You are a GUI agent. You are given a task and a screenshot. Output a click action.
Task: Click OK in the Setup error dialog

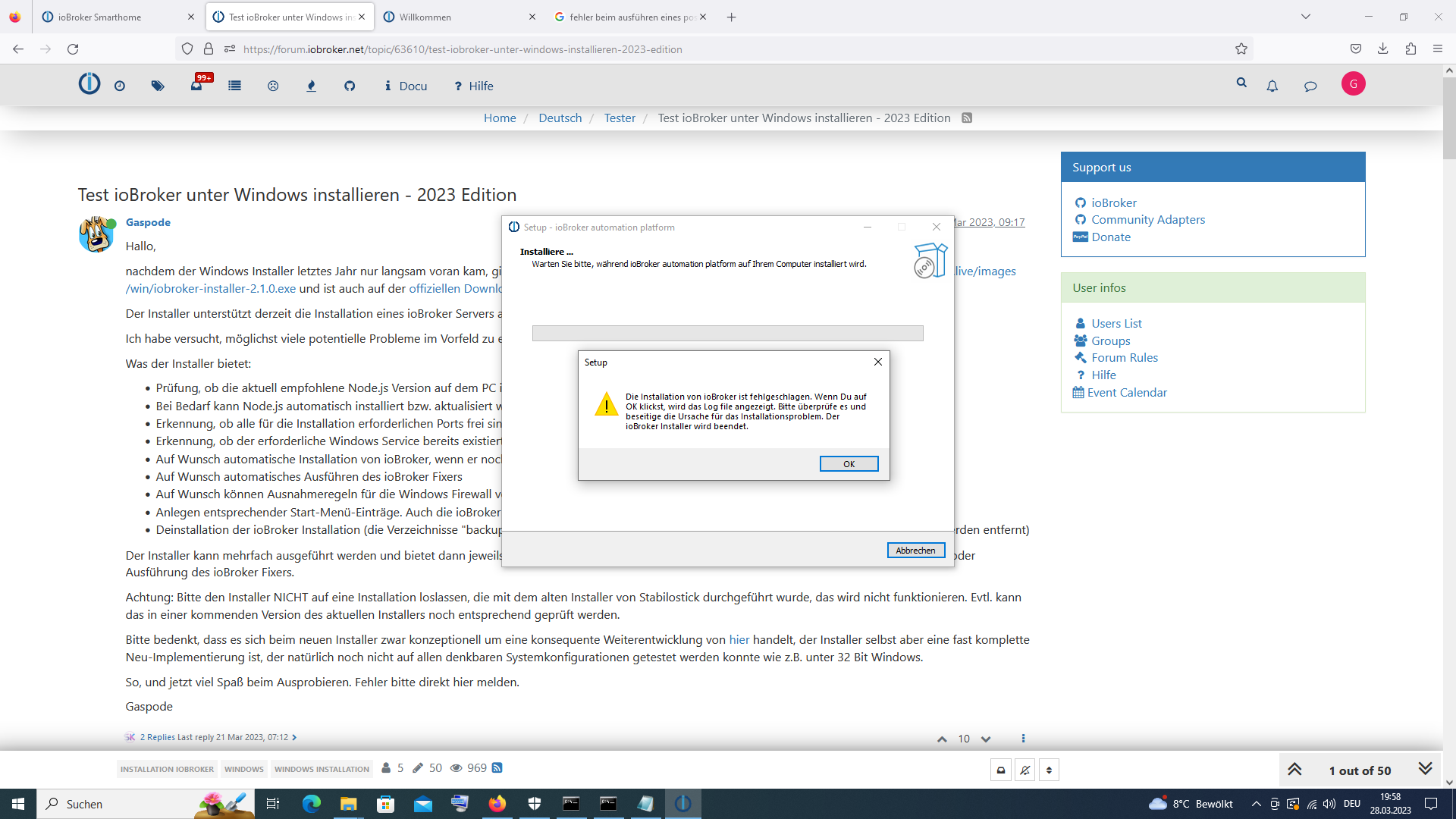click(849, 464)
